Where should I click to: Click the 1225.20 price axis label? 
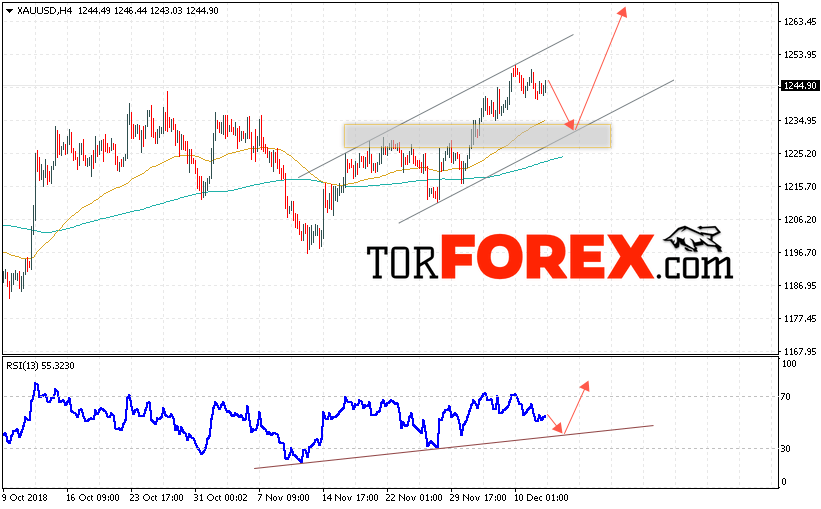pos(800,153)
